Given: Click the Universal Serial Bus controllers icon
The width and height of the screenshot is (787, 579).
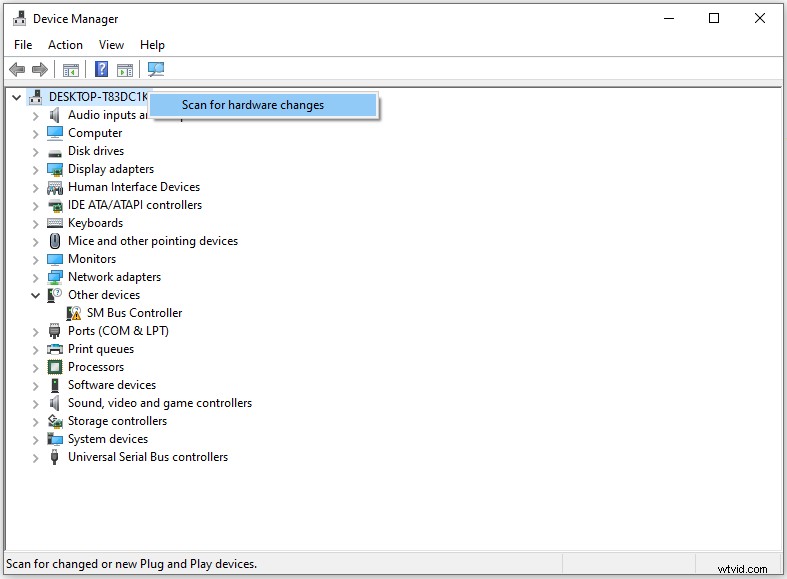Looking at the screenshot, I should pos(55,457).
